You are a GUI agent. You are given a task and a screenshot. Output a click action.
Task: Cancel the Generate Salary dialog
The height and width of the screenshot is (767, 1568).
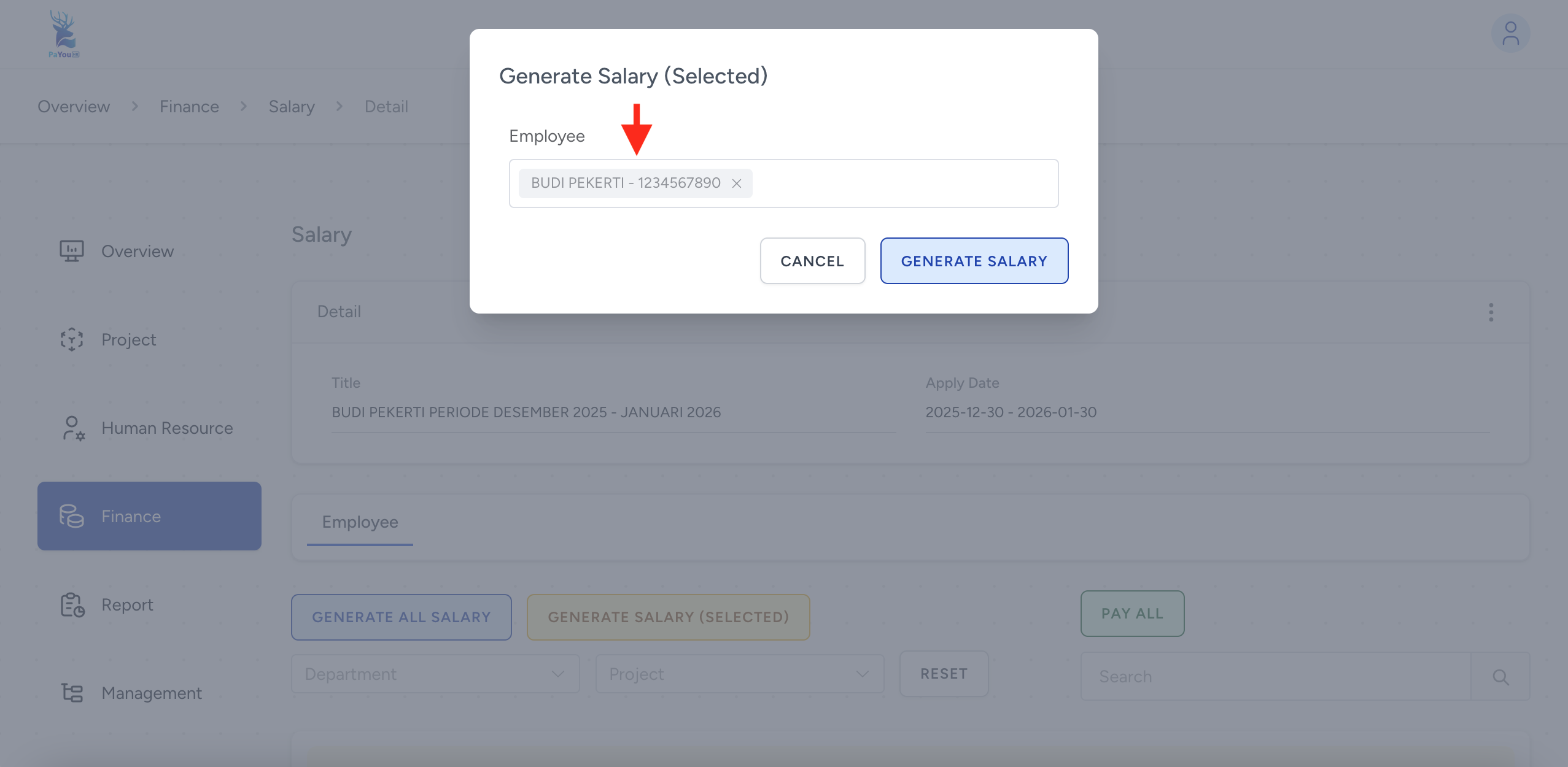coord(812,261)
